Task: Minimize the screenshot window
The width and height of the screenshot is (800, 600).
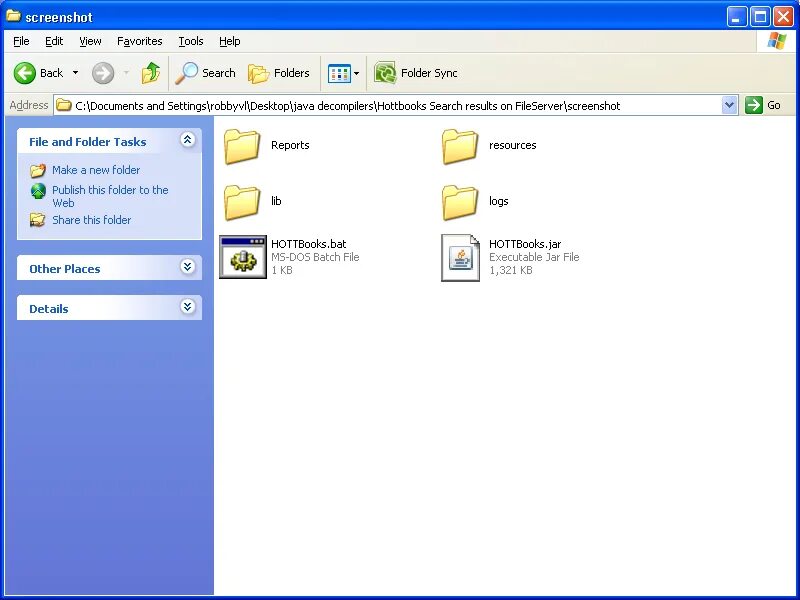Action: coord(736,17)
